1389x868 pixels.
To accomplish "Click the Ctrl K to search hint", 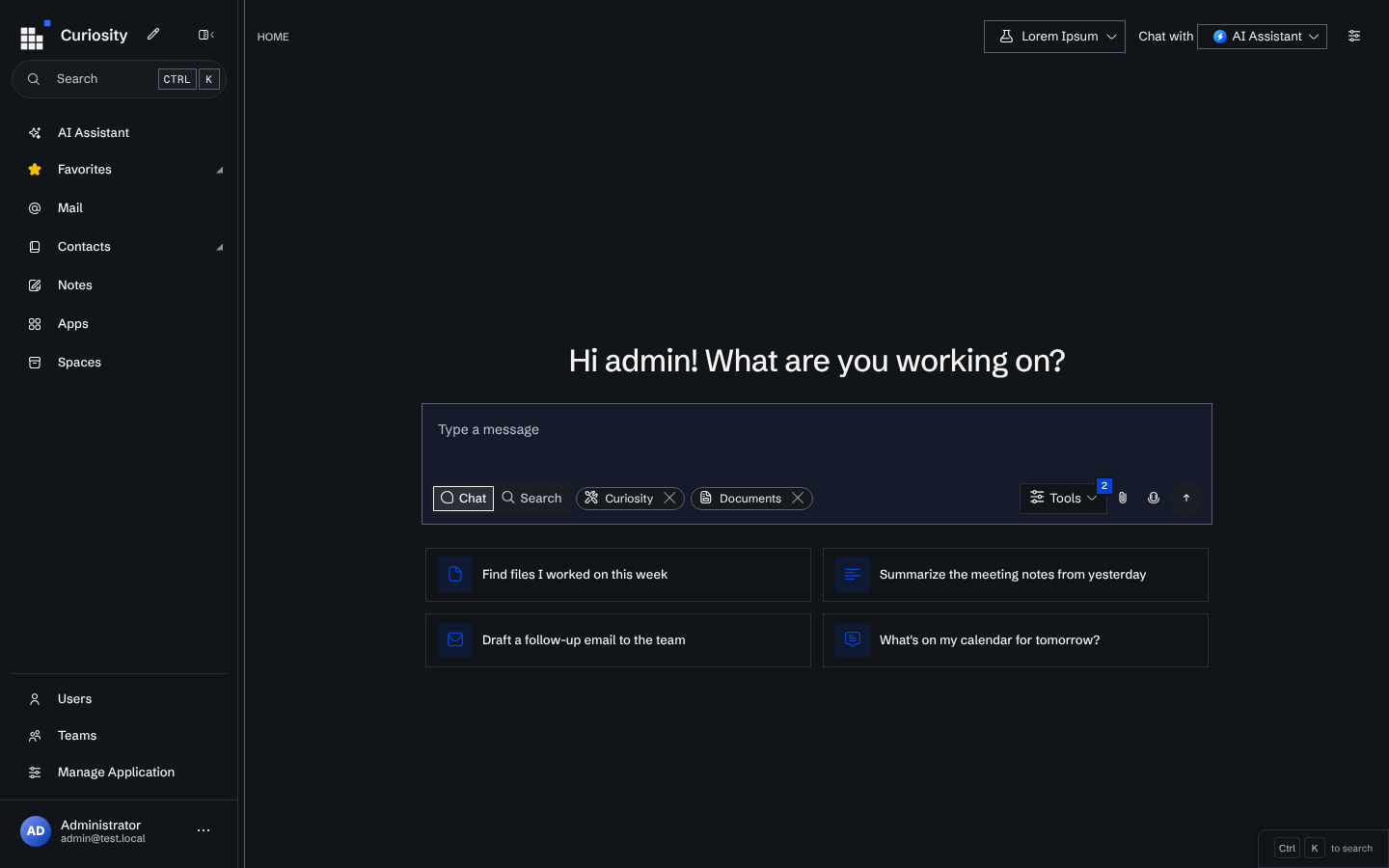I will click(1323, 849).
